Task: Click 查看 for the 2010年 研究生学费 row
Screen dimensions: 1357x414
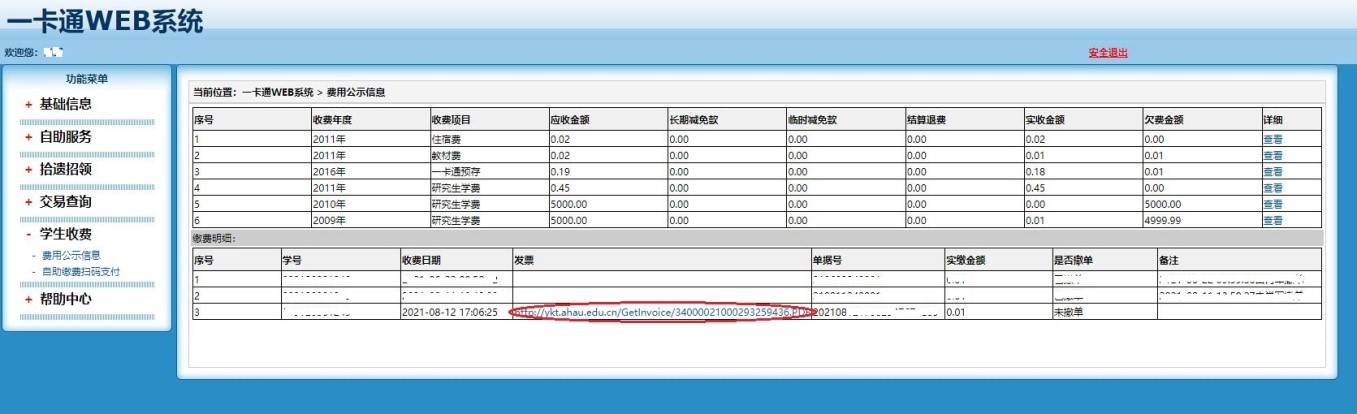Action: point(1272,204)
